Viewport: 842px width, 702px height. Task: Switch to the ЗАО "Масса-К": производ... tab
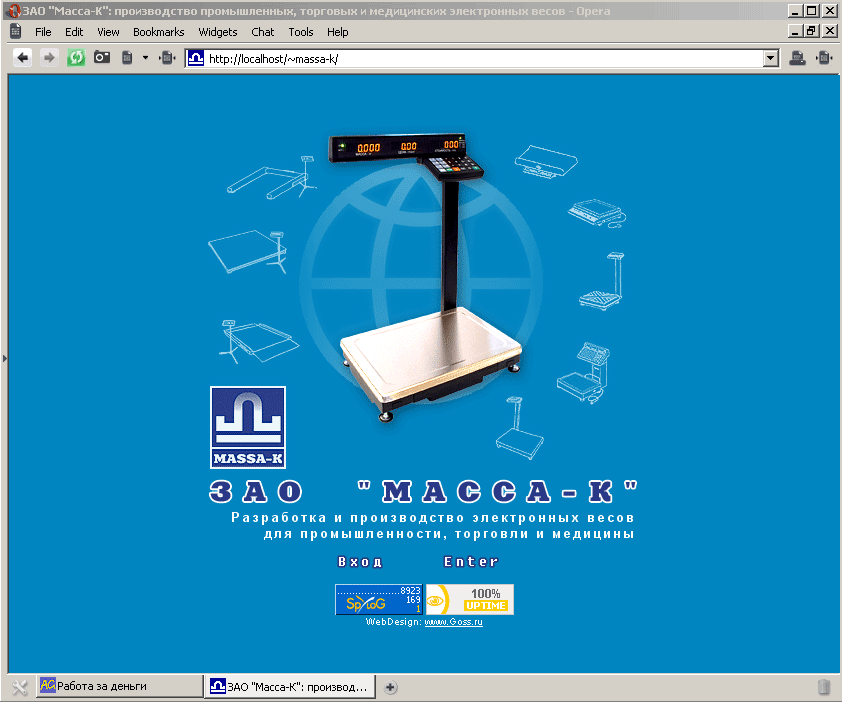[289, 686]
